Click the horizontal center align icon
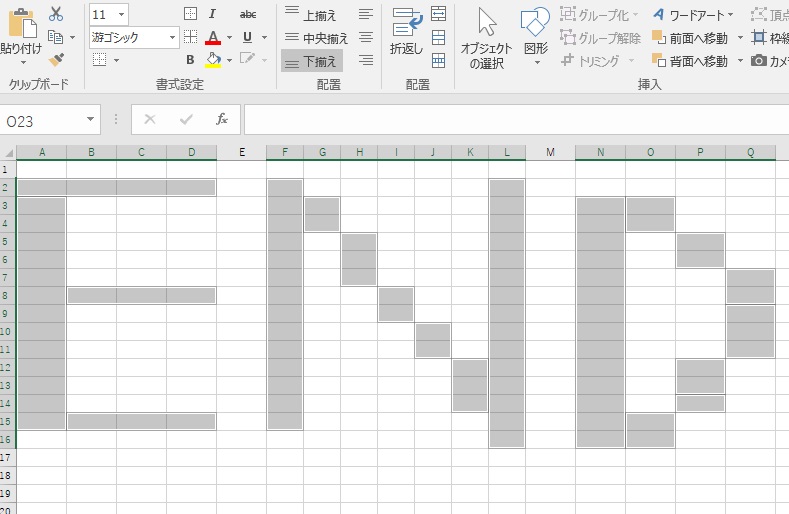 (x=366, y=37)
